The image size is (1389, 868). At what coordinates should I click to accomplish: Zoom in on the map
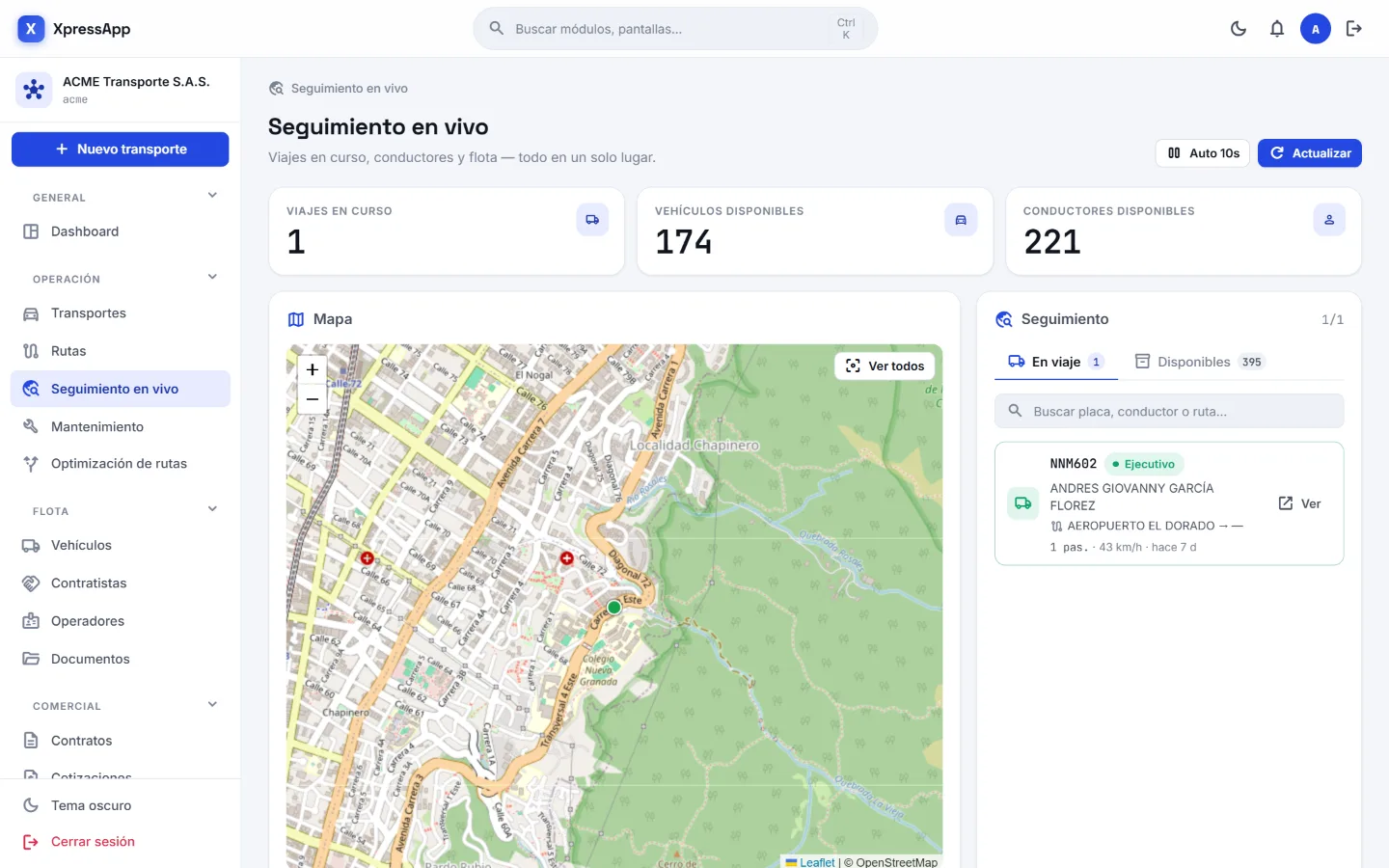312,369
